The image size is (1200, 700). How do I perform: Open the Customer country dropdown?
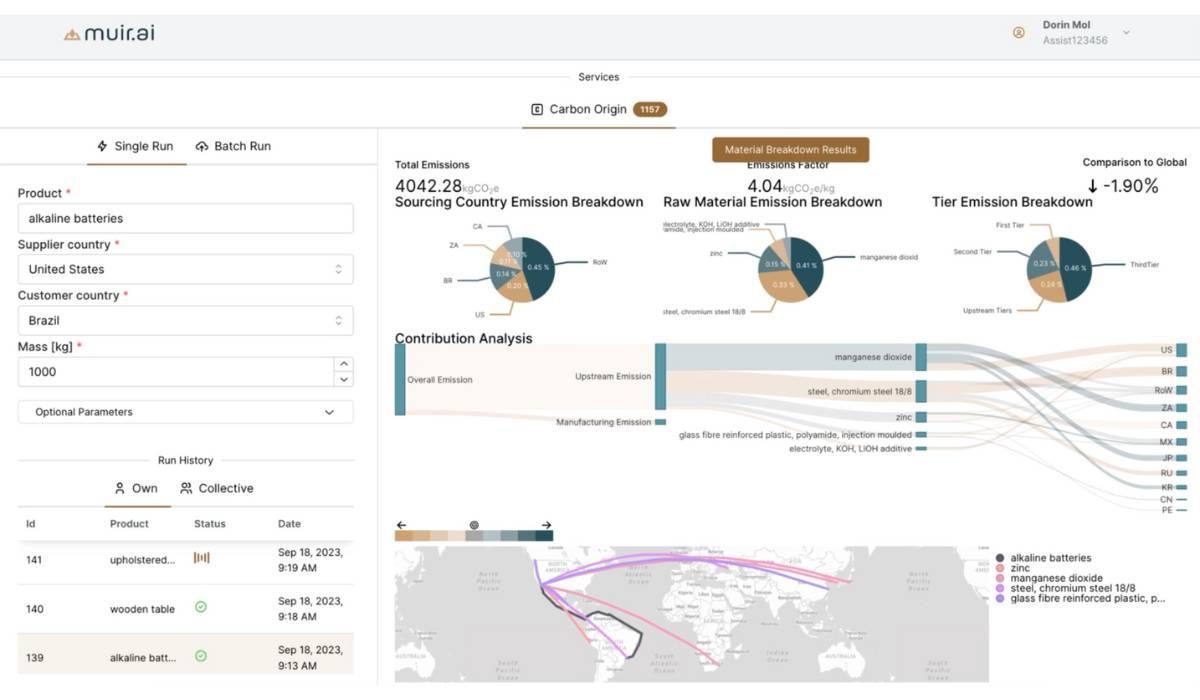(x=186, y=320)
